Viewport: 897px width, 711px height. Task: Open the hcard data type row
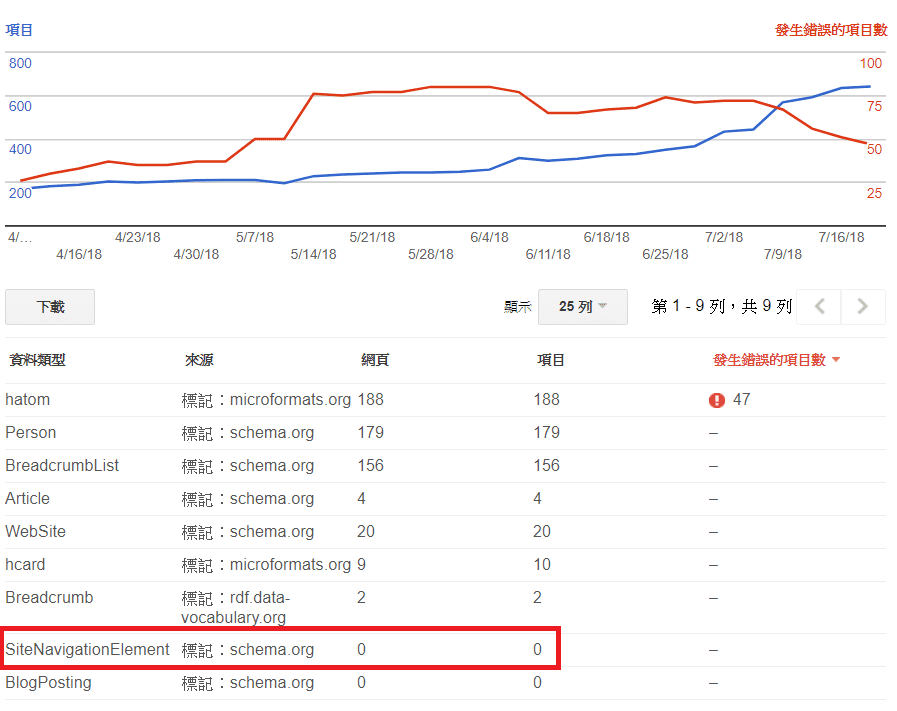coord(26,565)
